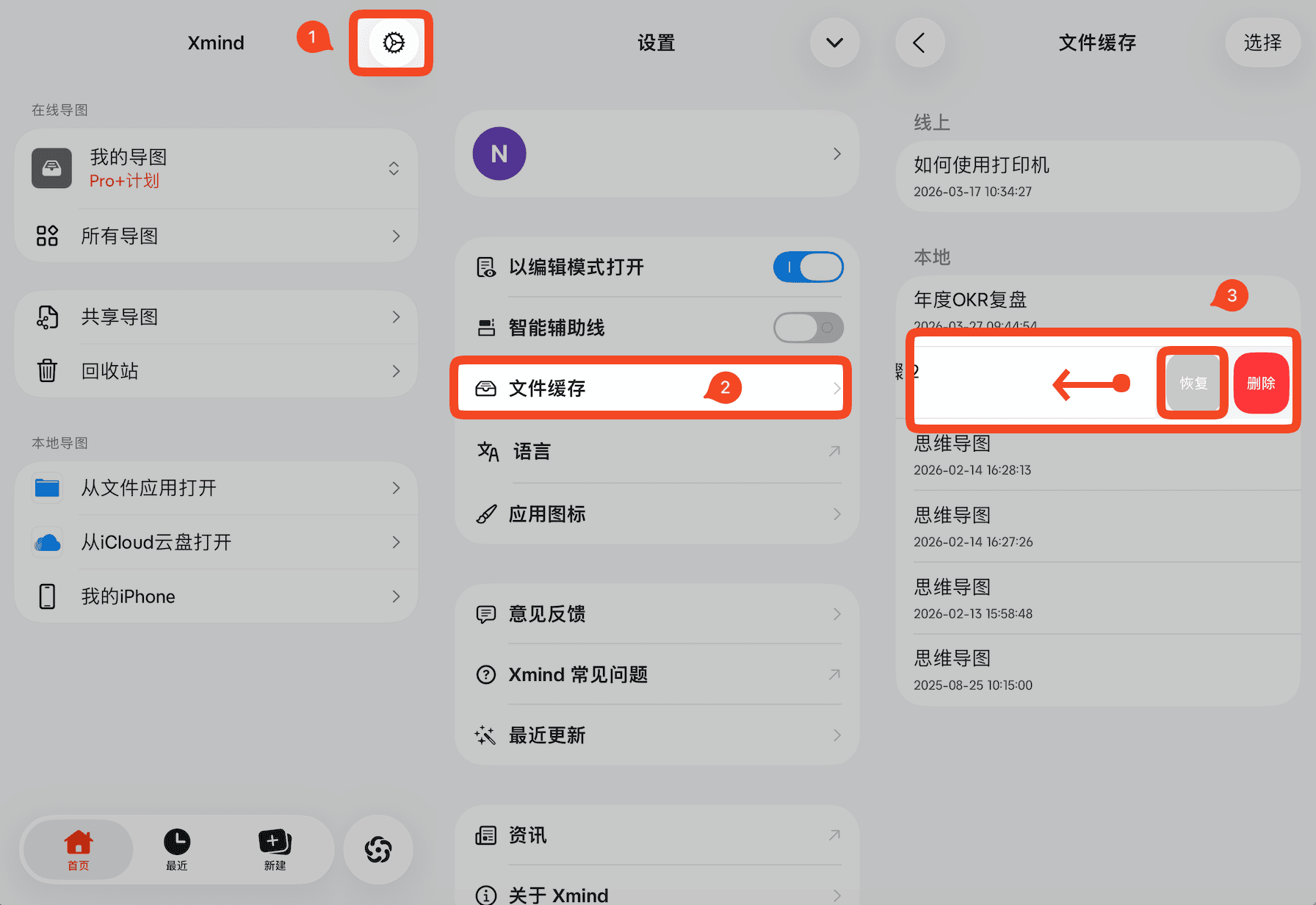Expand the 我的导图 workspace selector
This screenshot has height=905, width=1316.
coord(394,168)
